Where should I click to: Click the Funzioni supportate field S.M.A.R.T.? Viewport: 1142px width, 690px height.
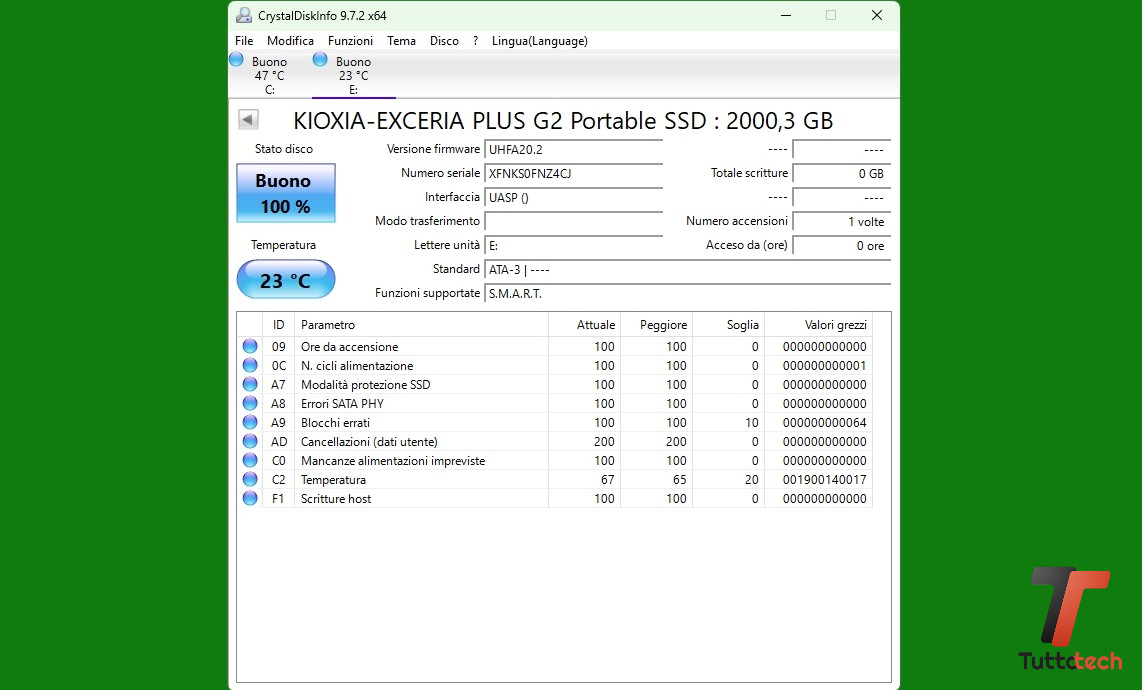click(687, 294)
